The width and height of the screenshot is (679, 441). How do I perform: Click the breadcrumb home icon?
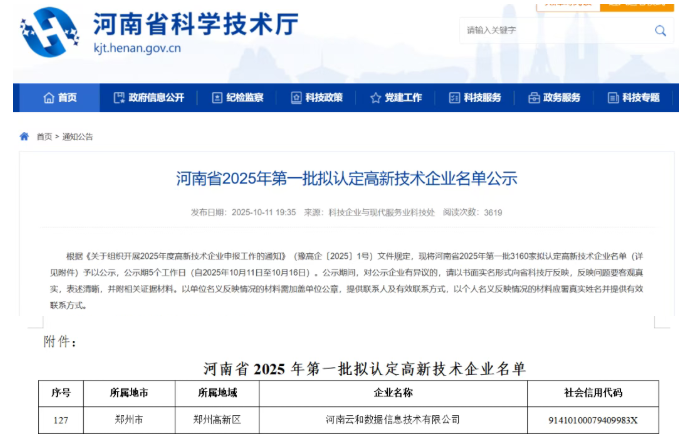[x=25, y=137]
